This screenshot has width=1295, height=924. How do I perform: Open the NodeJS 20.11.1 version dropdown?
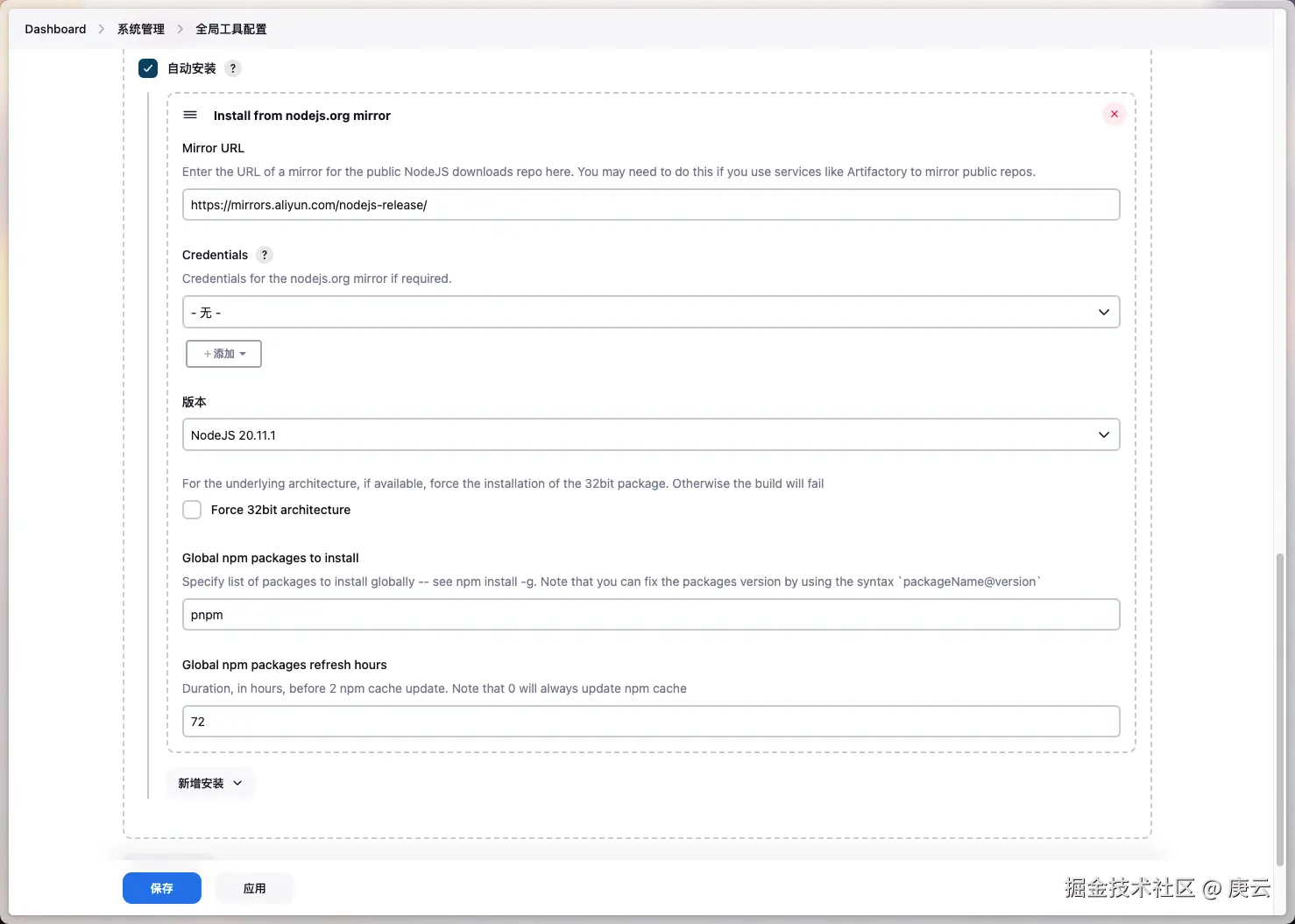[x=651, y=434]
